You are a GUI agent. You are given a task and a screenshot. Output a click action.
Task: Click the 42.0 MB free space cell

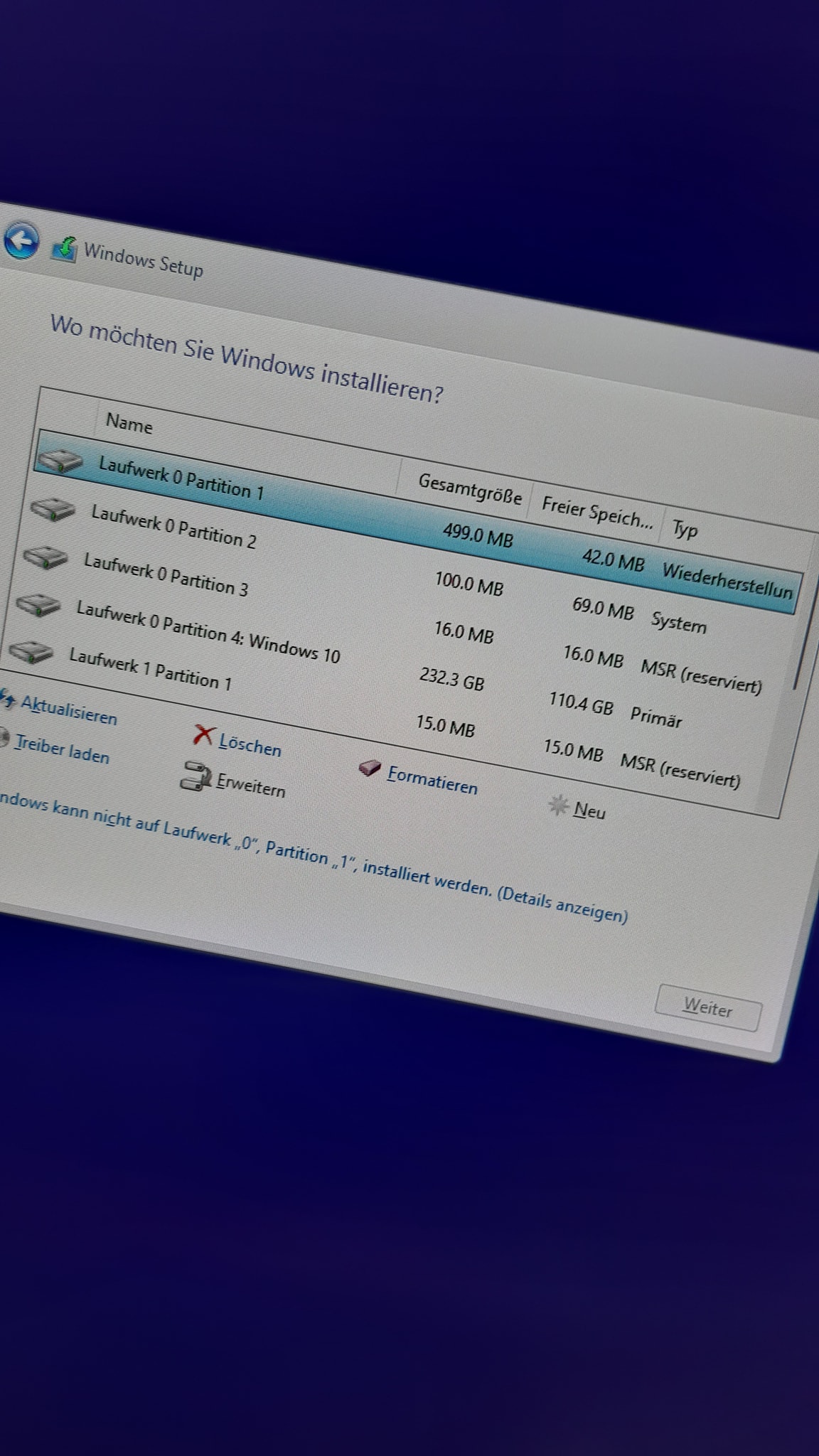(614, 560)
